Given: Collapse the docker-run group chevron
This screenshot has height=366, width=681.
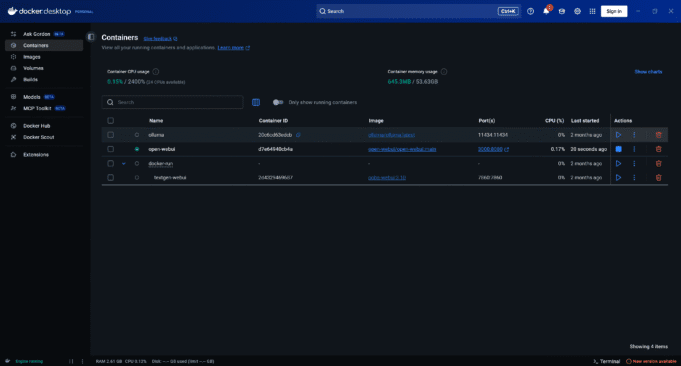Looking at the screenshot, I should (124, 164).
